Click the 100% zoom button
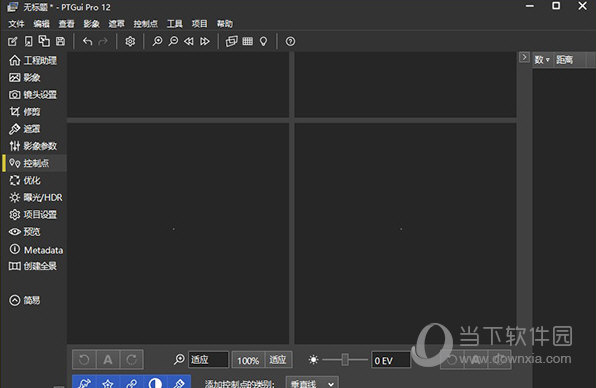Viewport: 596px width, 388px height. pyautogui.click(x=248, y=359)
